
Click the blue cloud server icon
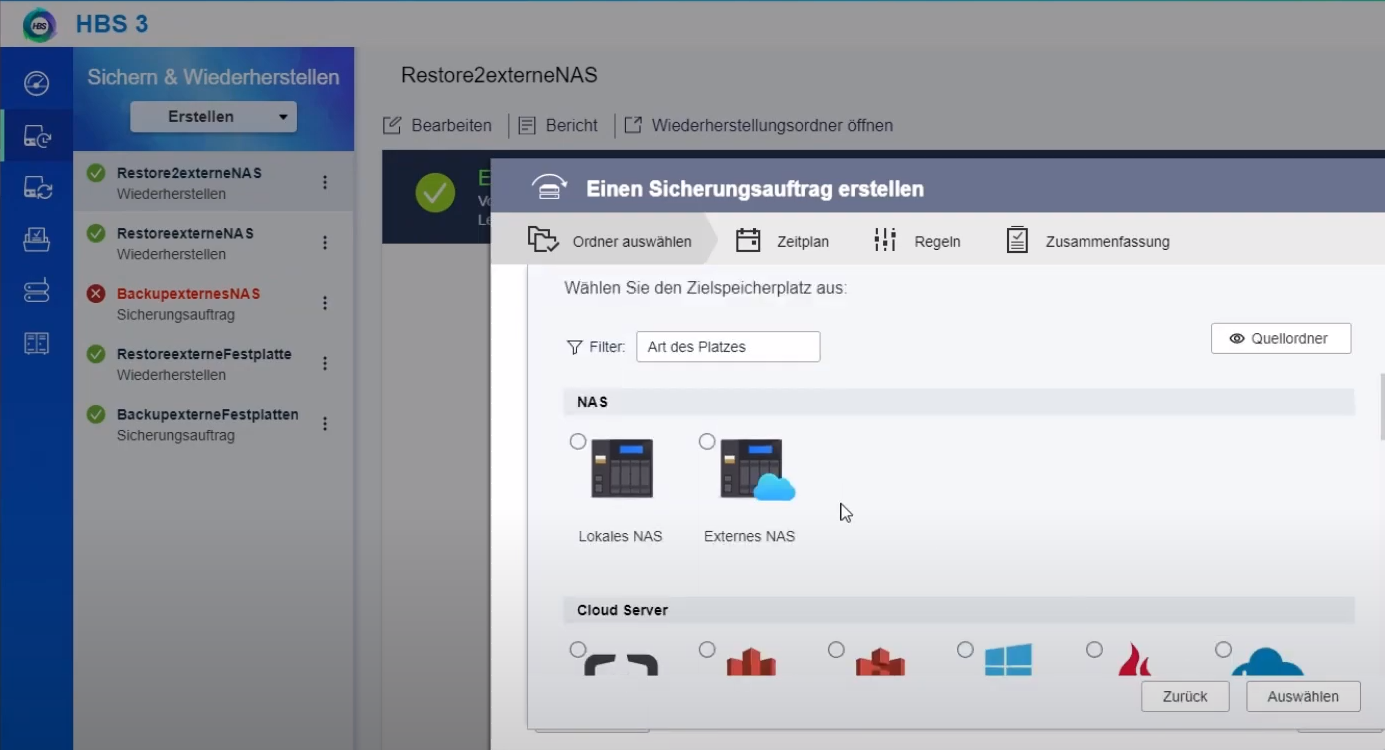point(1267,661)
